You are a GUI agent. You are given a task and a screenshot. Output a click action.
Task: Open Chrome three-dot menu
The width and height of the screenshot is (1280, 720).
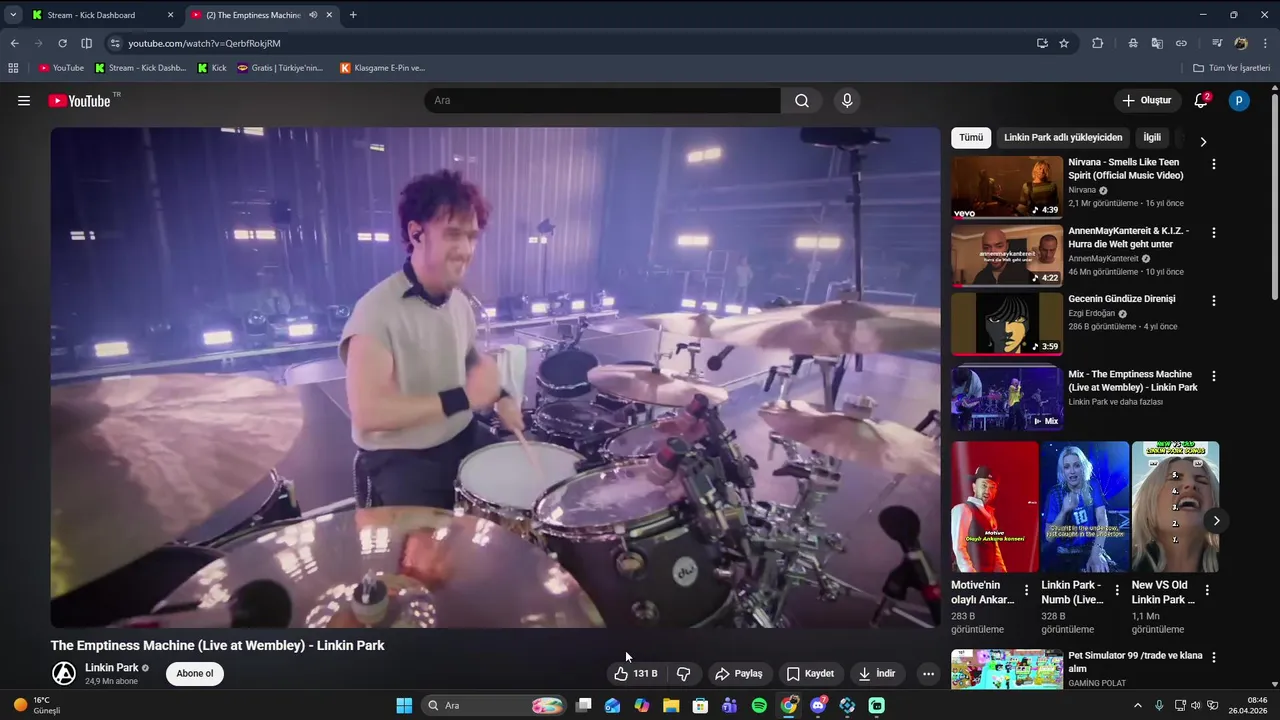pyautogui.click(x=1265, y=43)
